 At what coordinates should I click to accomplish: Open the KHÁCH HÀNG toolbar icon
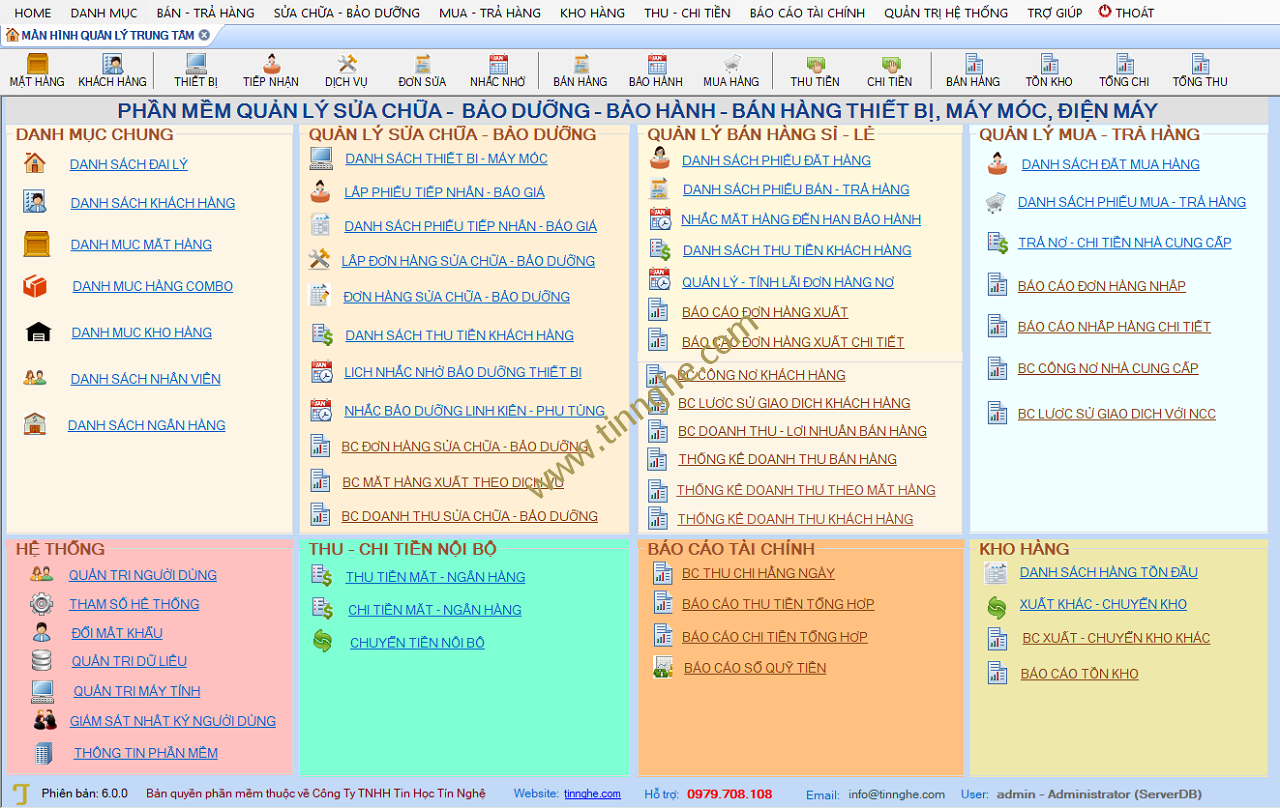[x=112, y=71]
